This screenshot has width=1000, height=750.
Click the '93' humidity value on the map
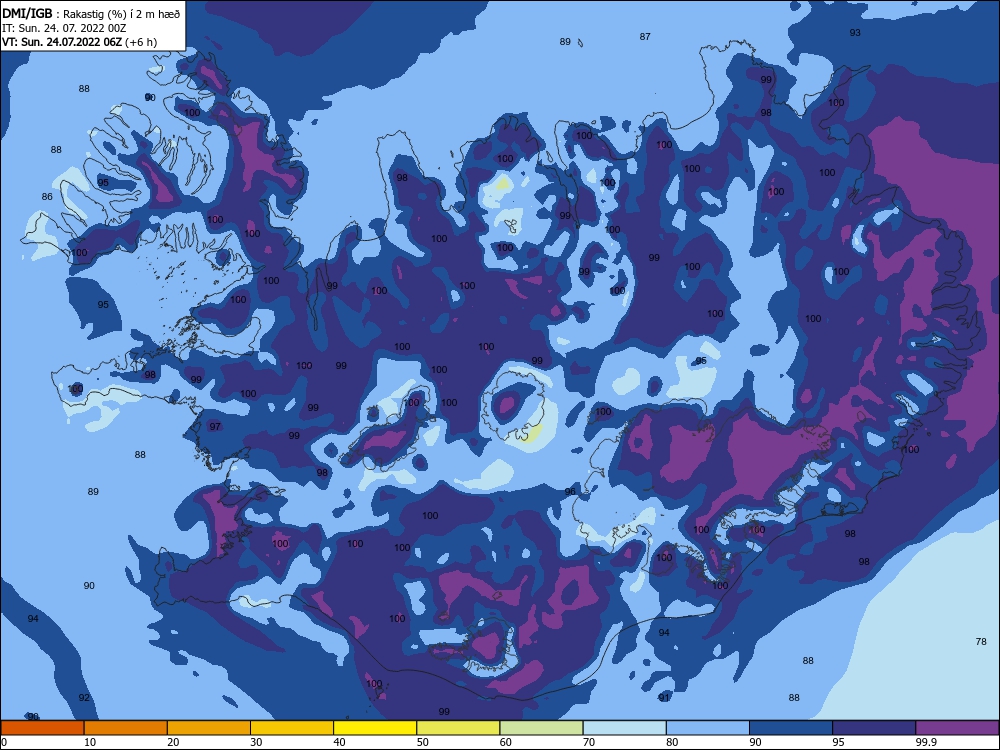(855, 33)
